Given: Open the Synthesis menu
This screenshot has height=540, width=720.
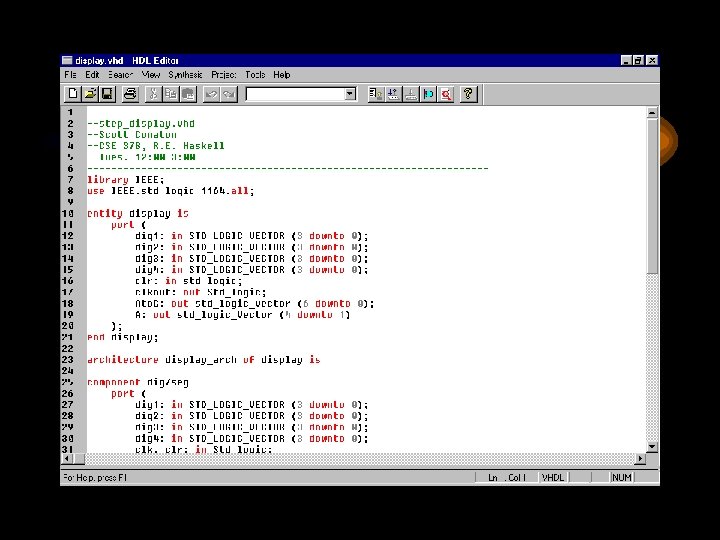Looking at the screenshot, I should point(185,74).
